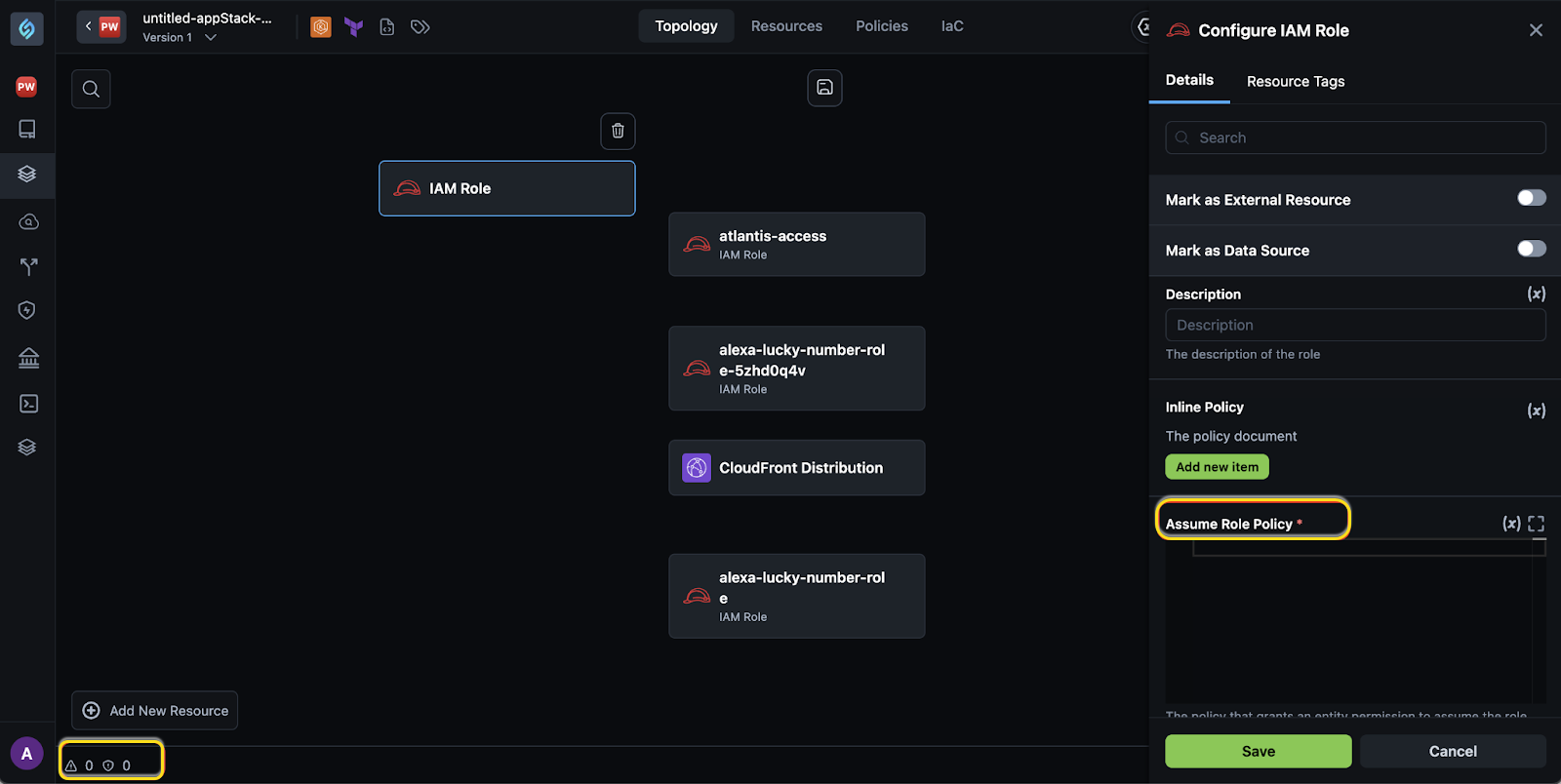Screen dimensions: 1561x784
Task: Click the Cancel button
Action: point(1453,751)
